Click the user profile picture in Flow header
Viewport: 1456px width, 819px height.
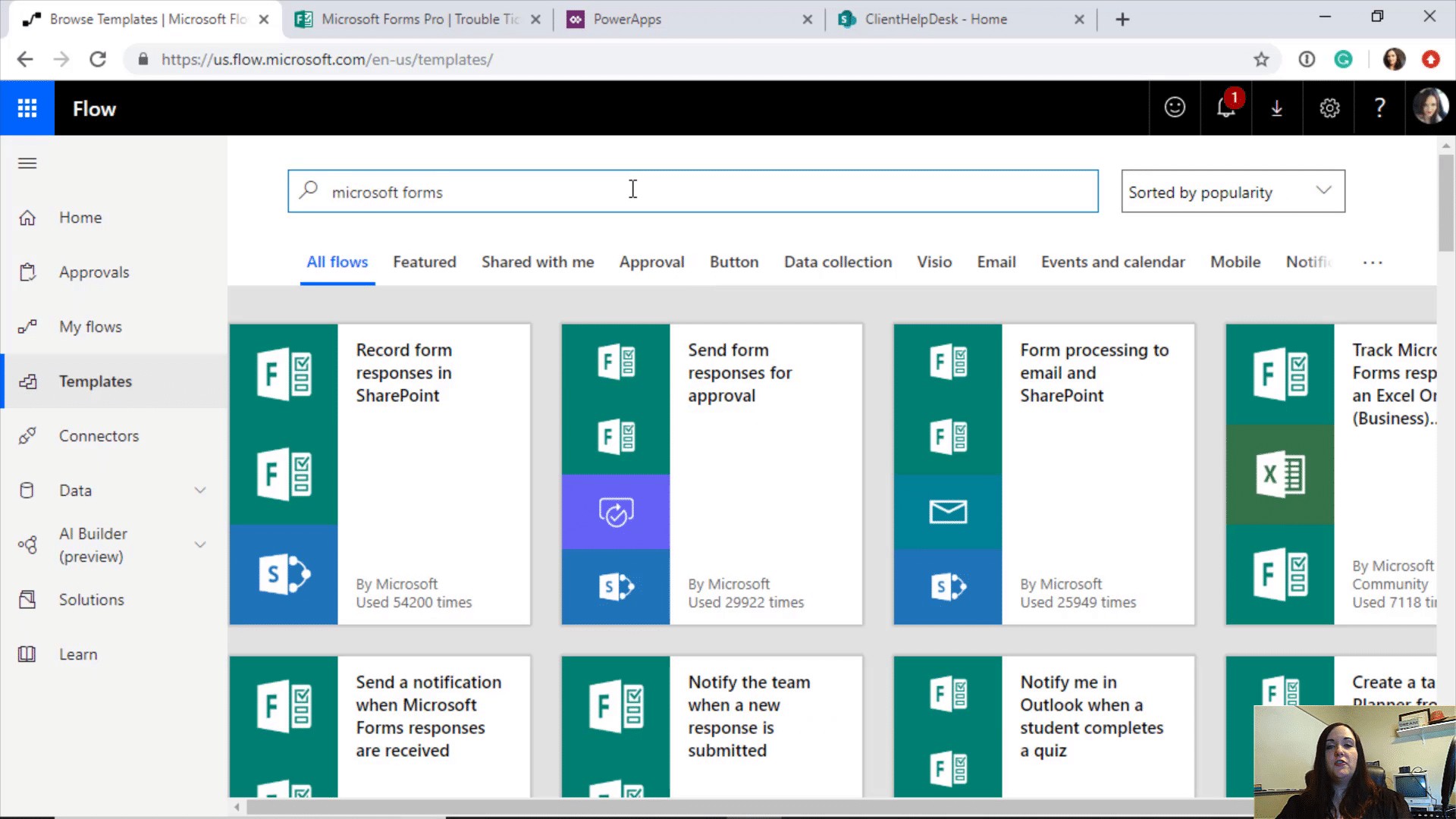[x=1430, y=107]
